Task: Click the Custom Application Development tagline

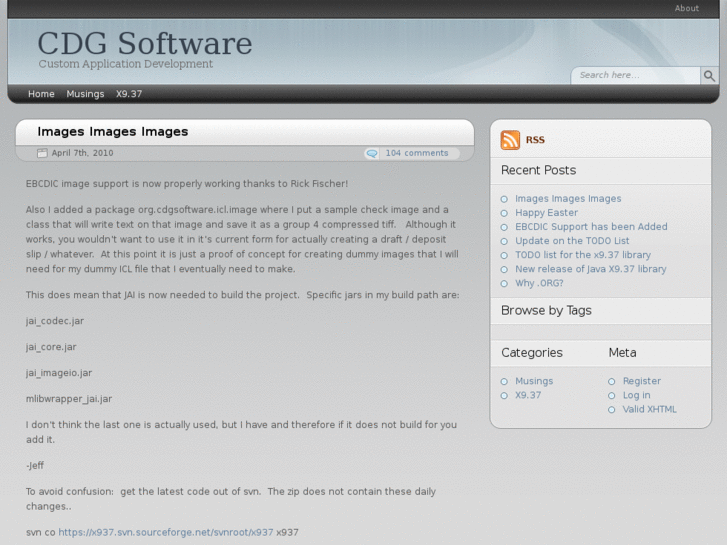Action: (126, 64)
